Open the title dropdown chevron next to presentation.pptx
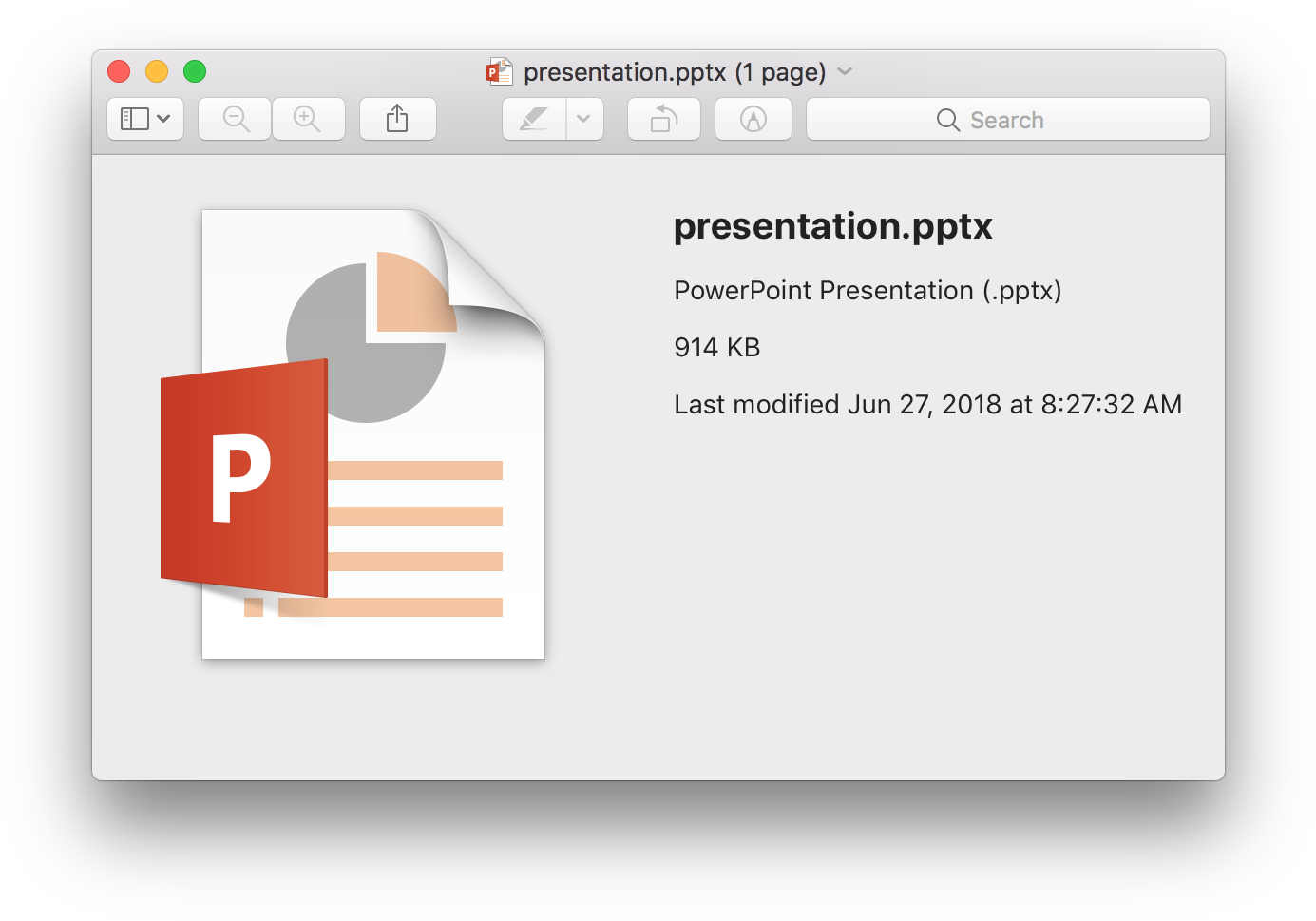The image size is (1316, 921). point(845,71)
